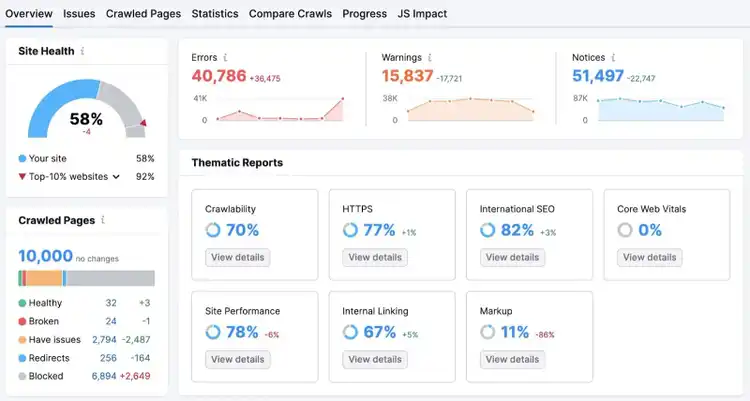750x401 pixels.
Task: Click the Crawled Pages info icon
Action: click(103, 220)
